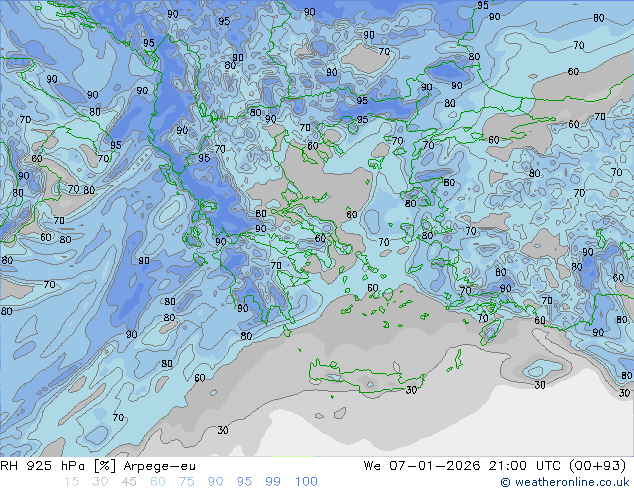Click legend value 60 below the map

[x=158, y=482]
